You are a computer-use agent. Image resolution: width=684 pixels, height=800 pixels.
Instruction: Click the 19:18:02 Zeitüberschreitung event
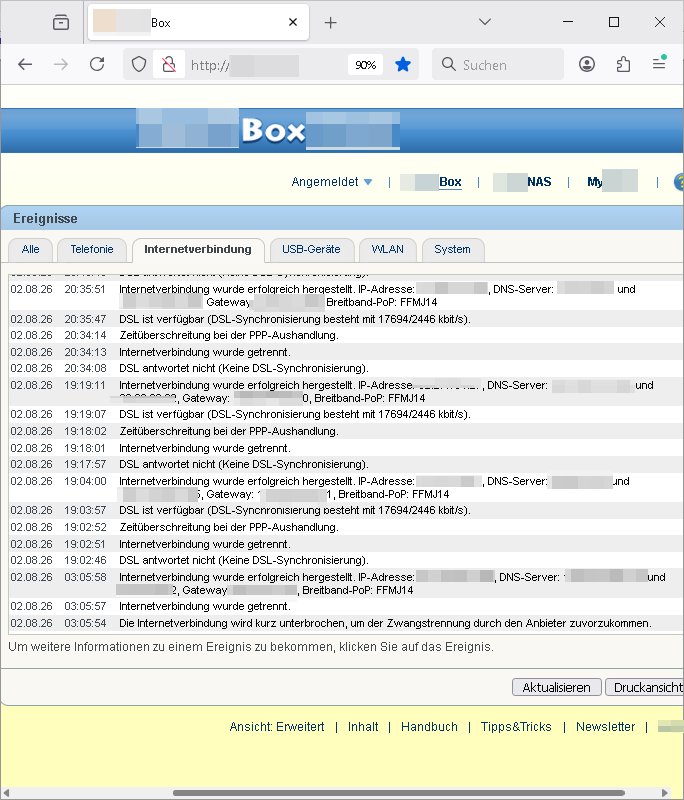[x=345, y=431]
